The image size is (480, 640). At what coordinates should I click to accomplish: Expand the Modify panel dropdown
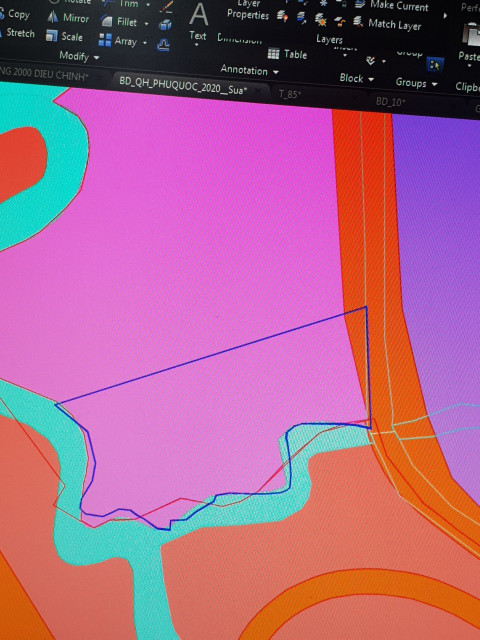click(96, 58)
